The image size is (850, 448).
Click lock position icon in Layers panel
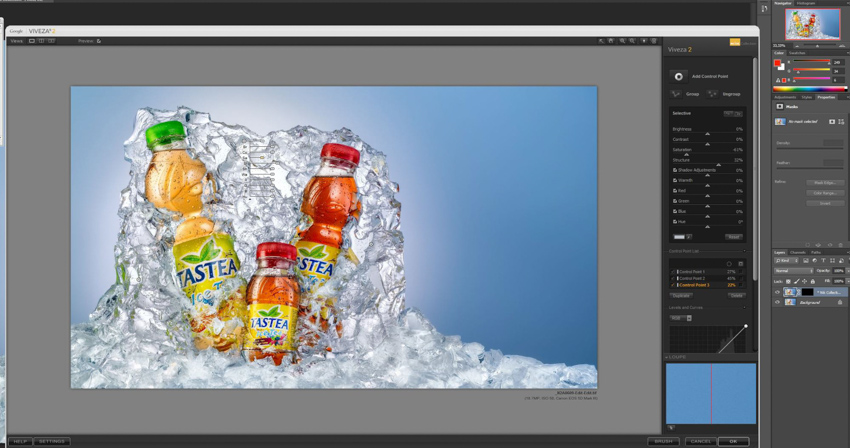804,281
